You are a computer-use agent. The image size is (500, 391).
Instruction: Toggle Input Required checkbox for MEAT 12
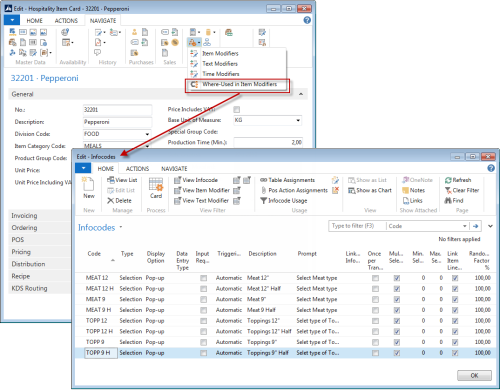(203, 278)
